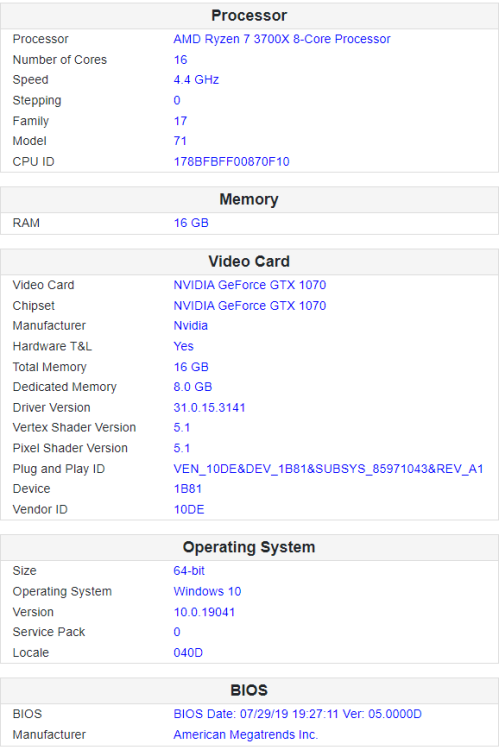Screen dimensions: 499x750
Task: Select the Plug and Play ID label
Action: coord(59,469)
